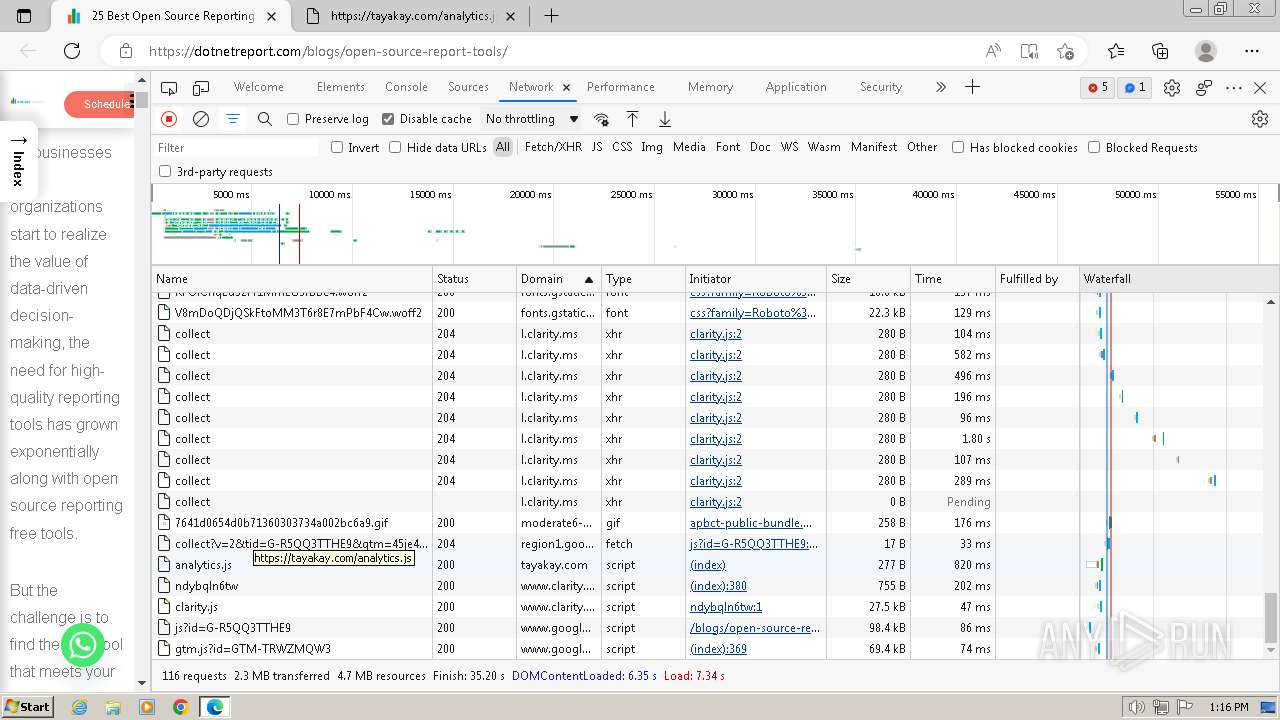Open network conditions wifi icon

pyautogui.click(x=601, y=119)
